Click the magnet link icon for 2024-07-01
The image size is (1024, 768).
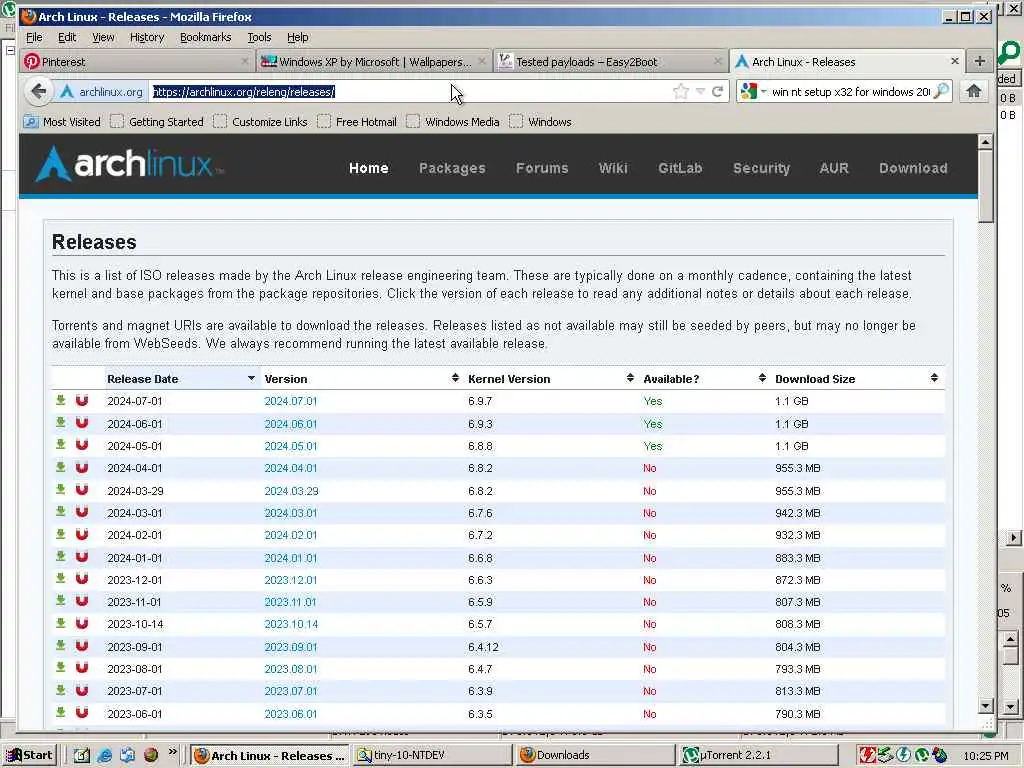pos(82,400)
